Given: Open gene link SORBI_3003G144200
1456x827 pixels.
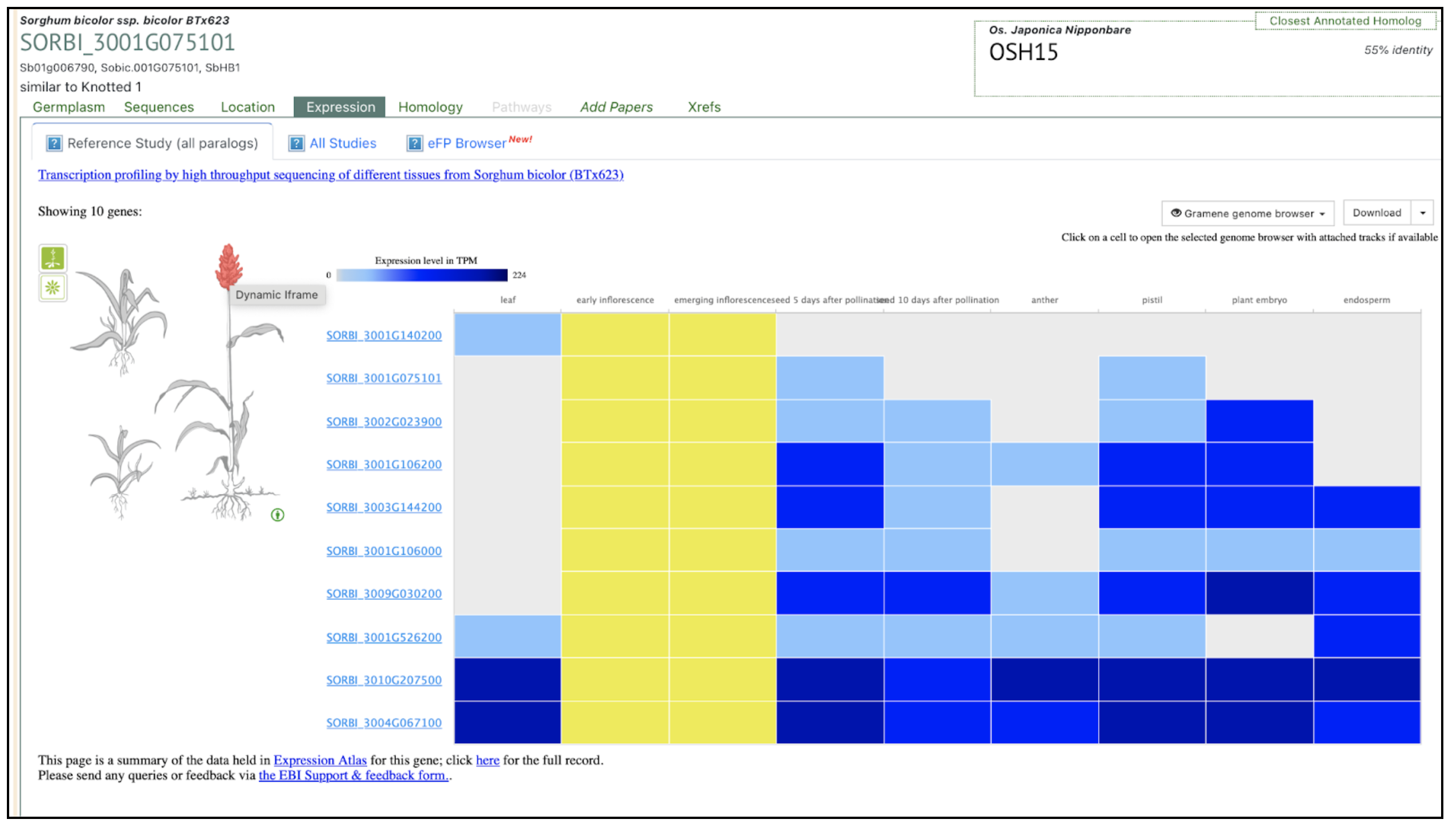Looking at the screenshot, I should point(384,508).
